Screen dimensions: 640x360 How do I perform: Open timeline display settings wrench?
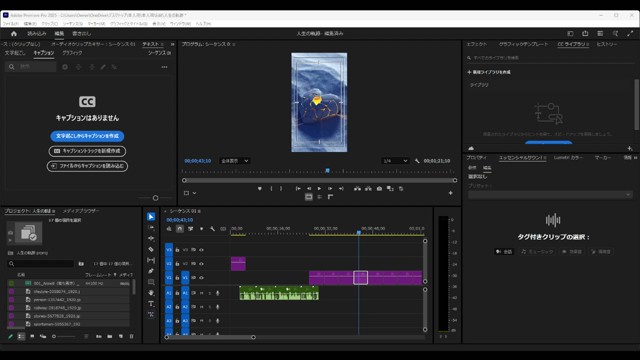coord(212,229)
